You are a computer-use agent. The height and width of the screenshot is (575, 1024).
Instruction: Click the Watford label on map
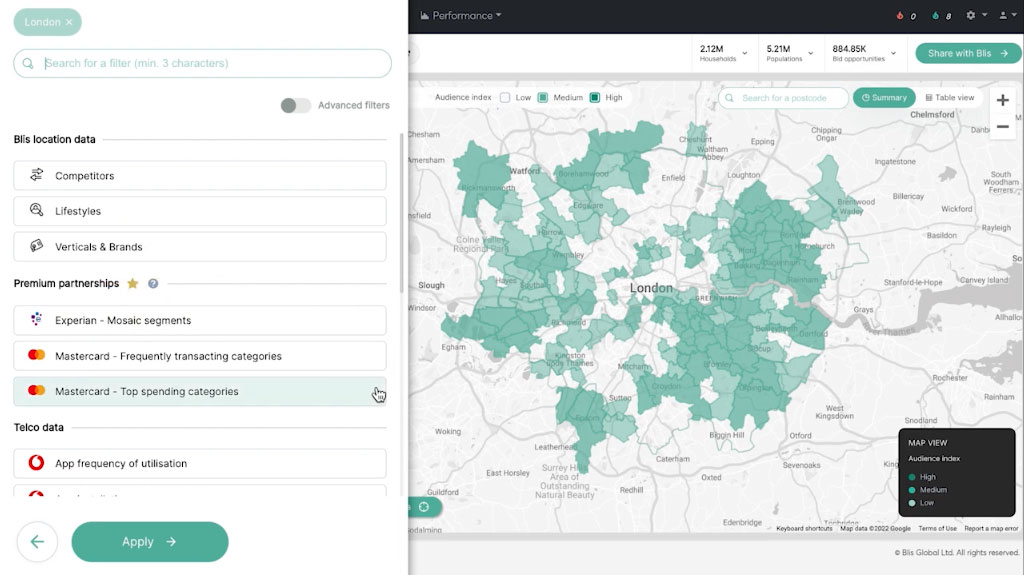[x=524, y=171]
